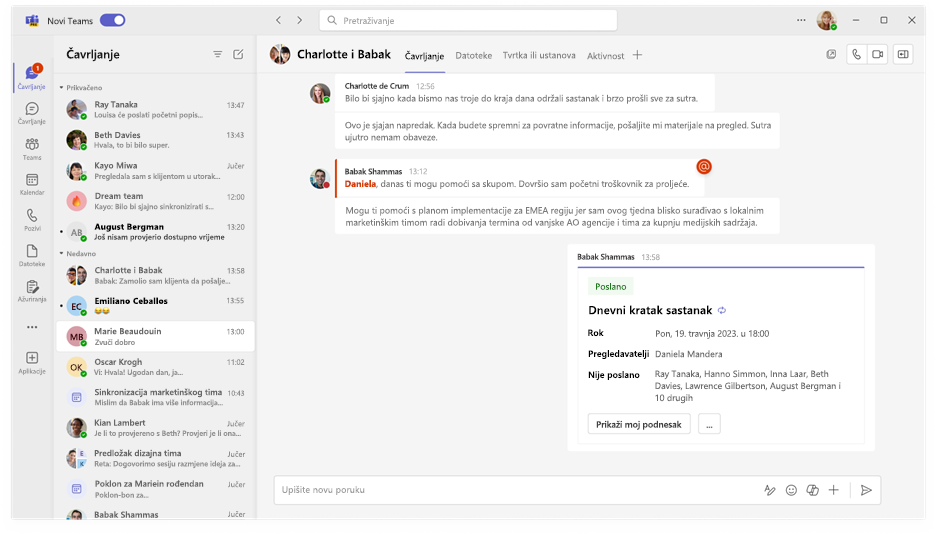Open chat with Ray Tanaka
The height and width of the screenshot is (535, 936).
(155, 109)
